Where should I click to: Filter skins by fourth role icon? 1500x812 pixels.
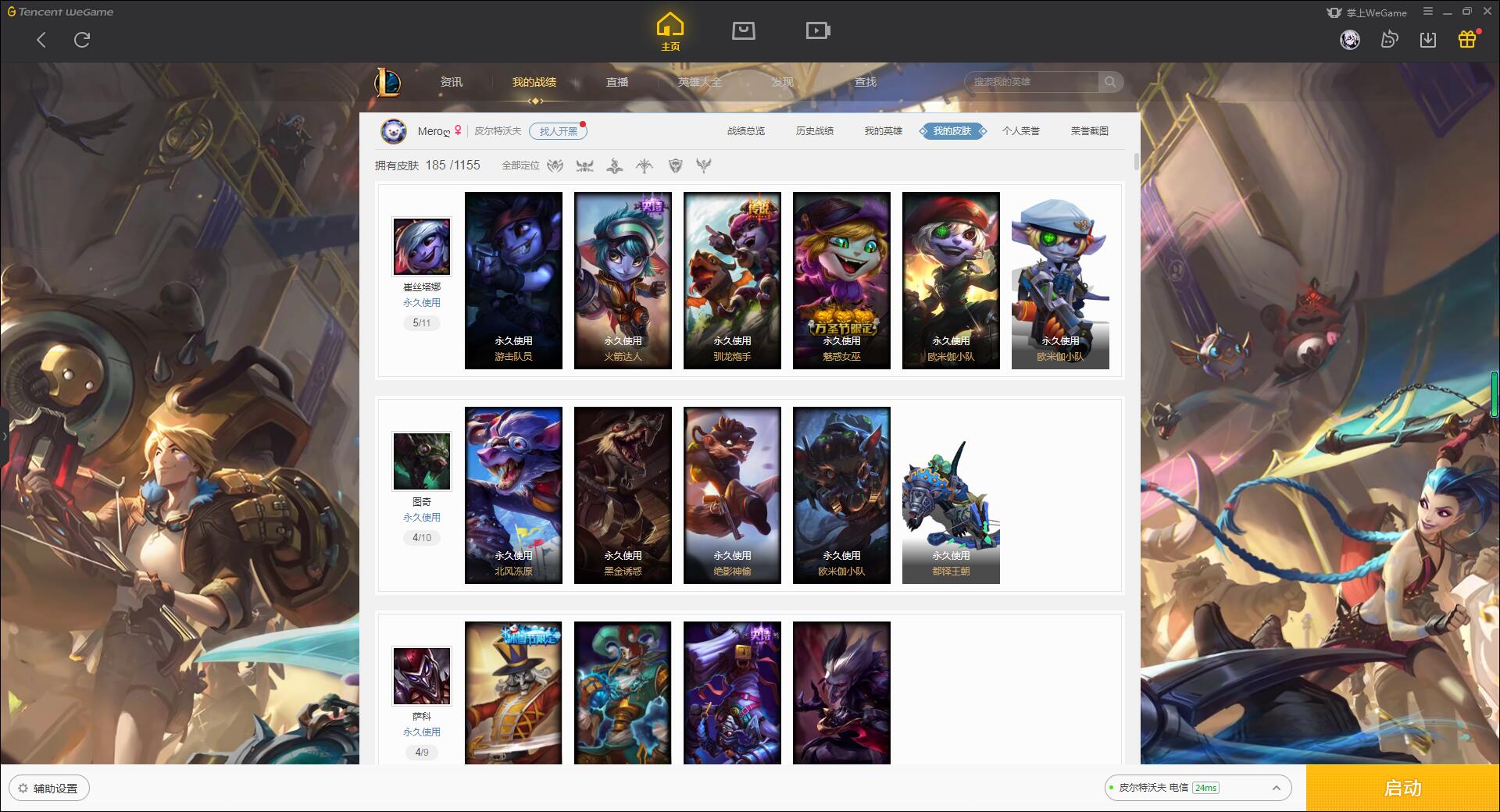tap(645, 166)
